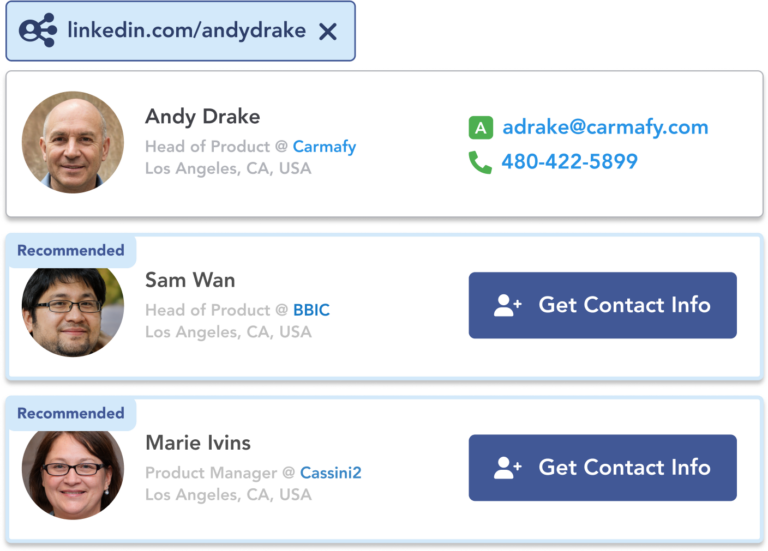Open the Carmafy company link
This screenshot has width=768, height=551.
(x=324, y=146)
